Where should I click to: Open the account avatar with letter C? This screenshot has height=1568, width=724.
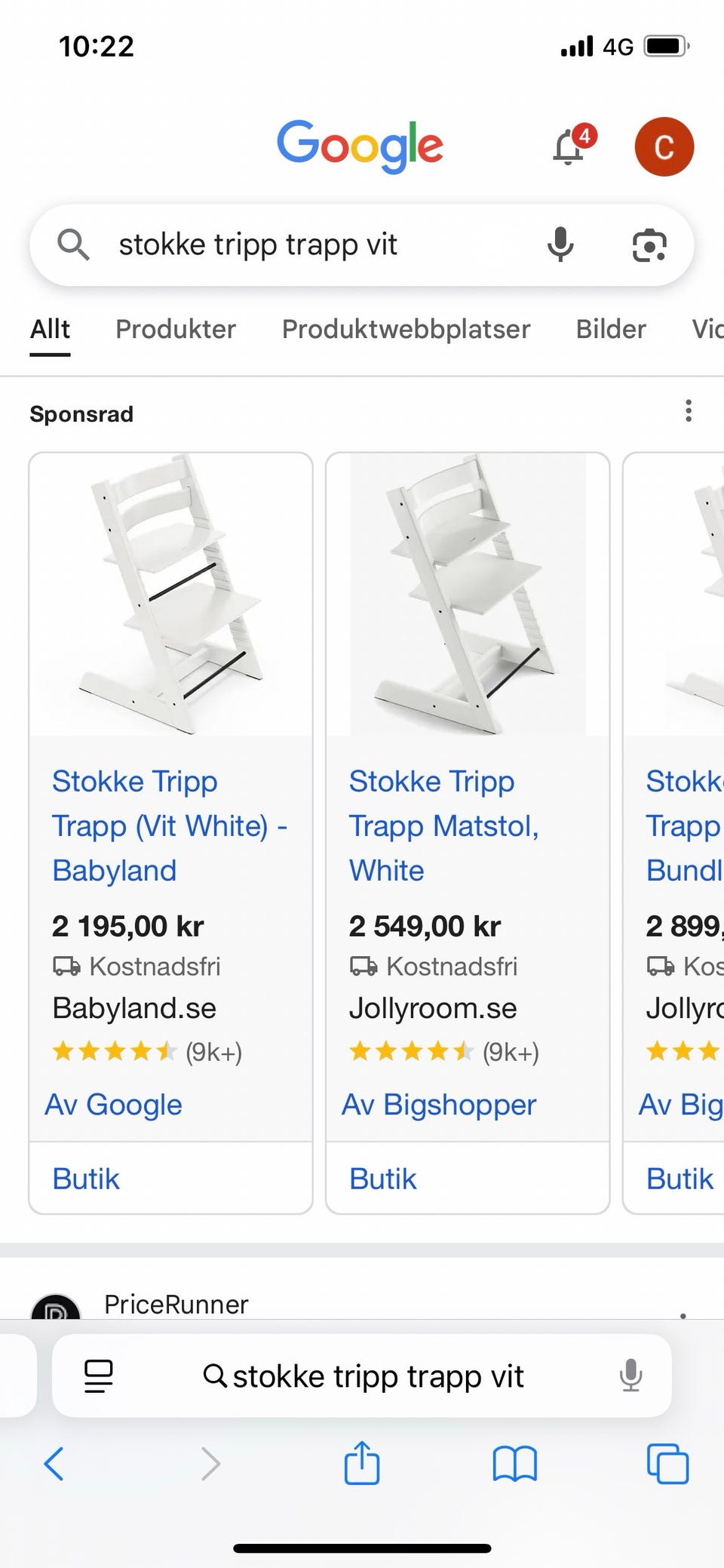tap(664, 146)
